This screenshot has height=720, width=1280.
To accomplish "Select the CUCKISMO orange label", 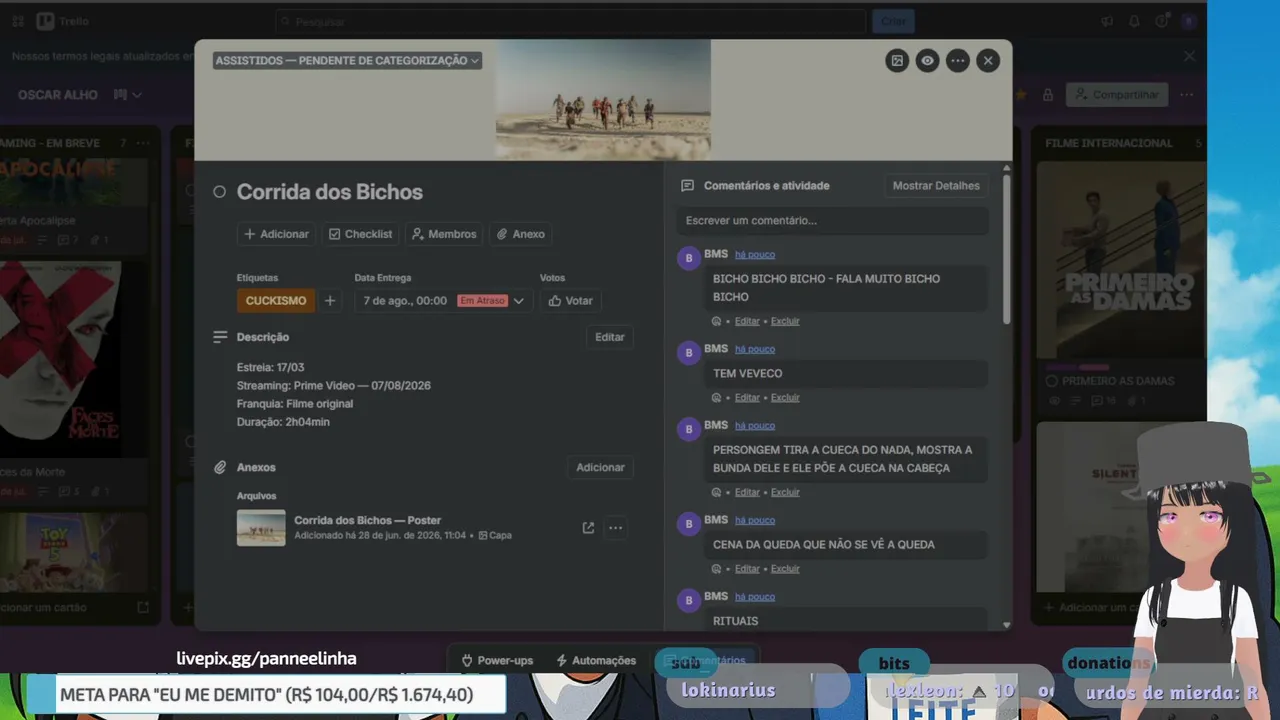I will point(276,301).
